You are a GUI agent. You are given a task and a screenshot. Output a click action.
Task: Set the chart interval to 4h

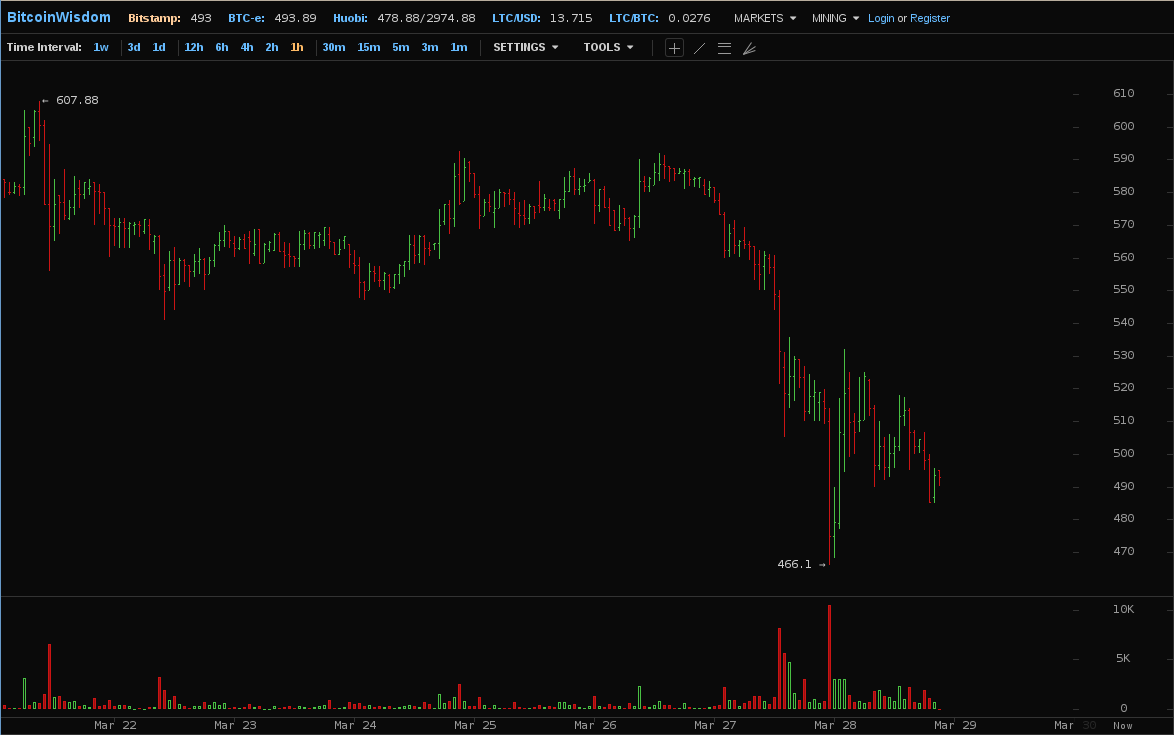point(247,47)
